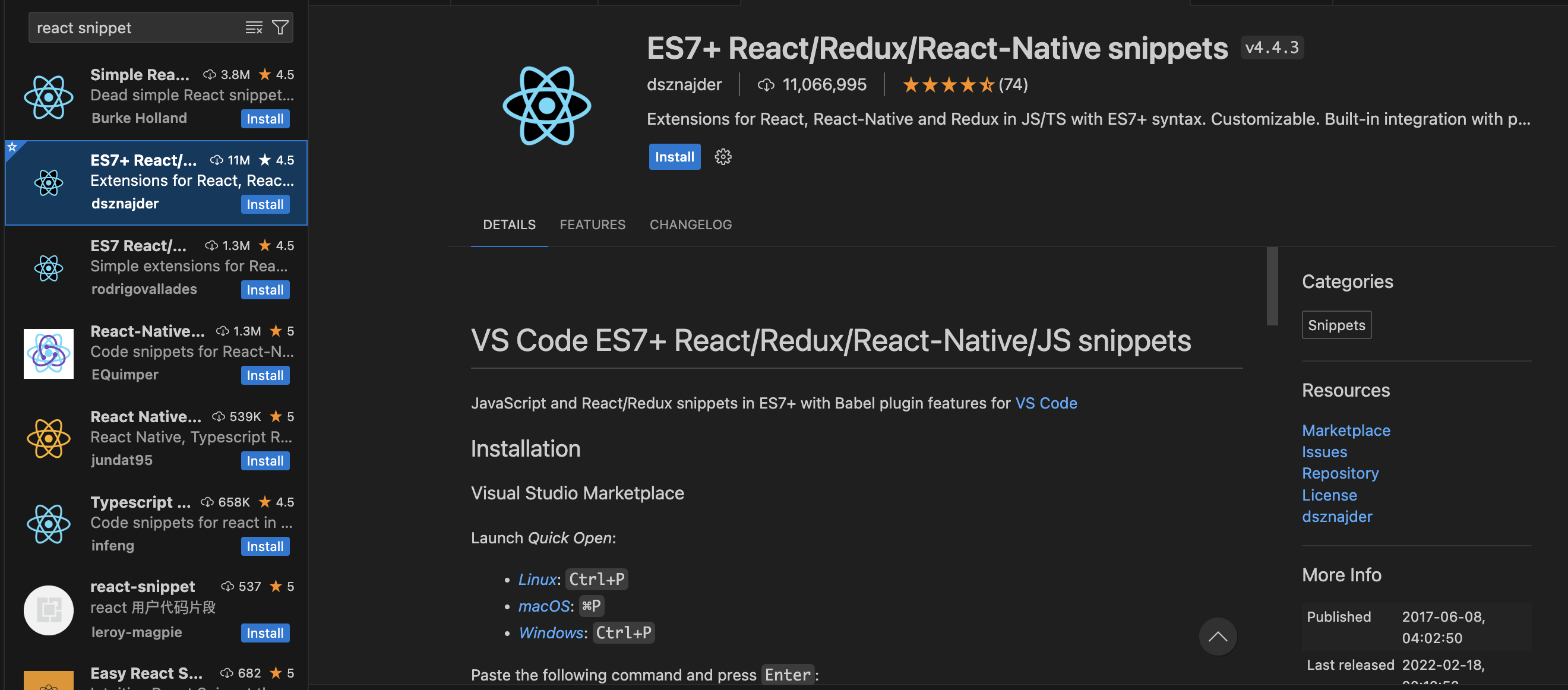
Task: Select the DETAILS tab
Action: [x=509, y=224]
